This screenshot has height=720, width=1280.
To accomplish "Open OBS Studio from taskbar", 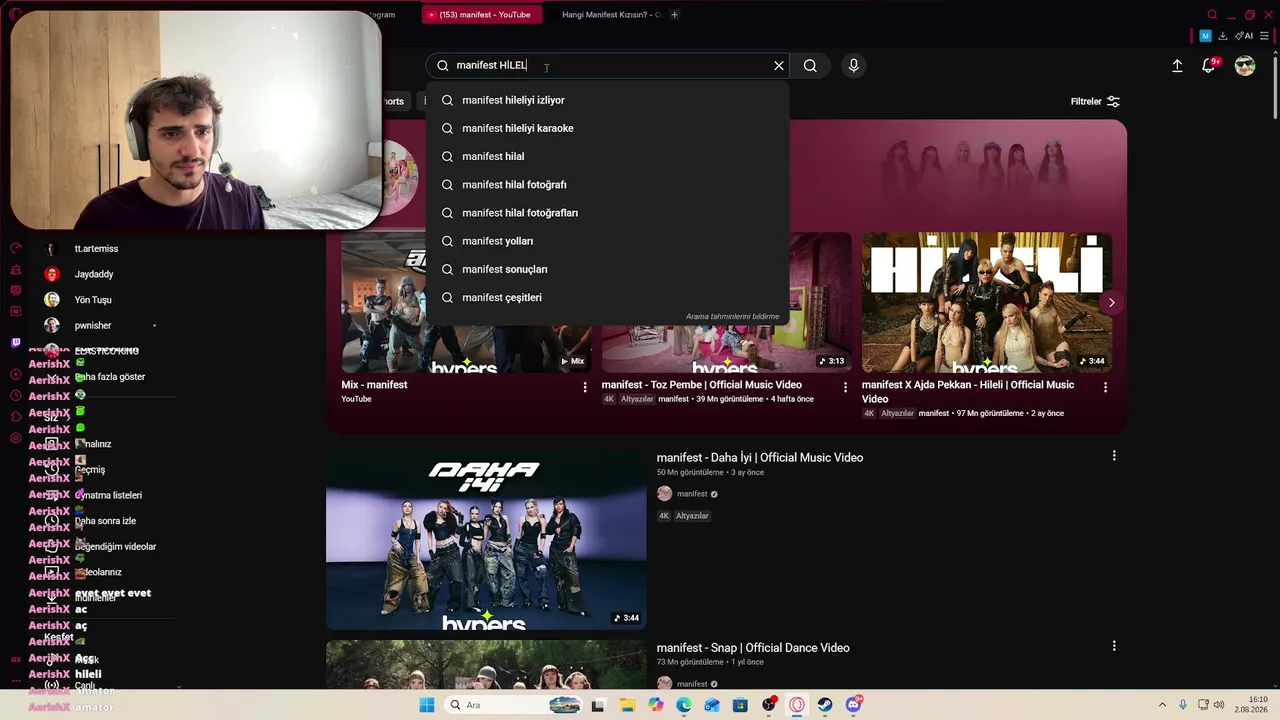I will click(x=769, y=705).
